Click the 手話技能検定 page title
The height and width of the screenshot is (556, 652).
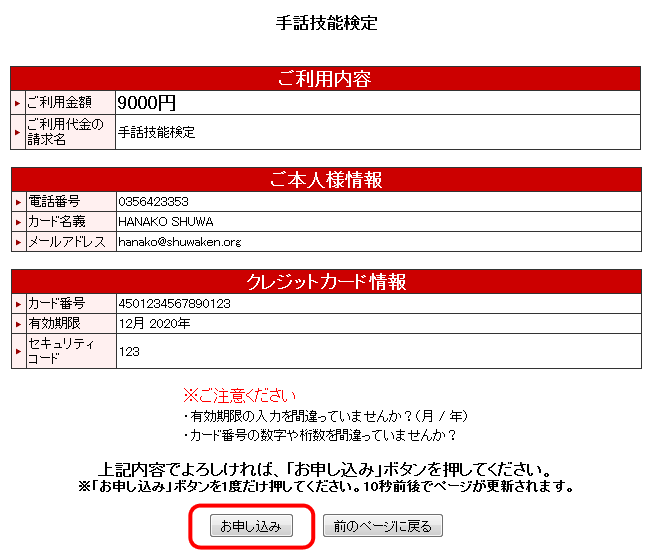[x=326, y=23]
